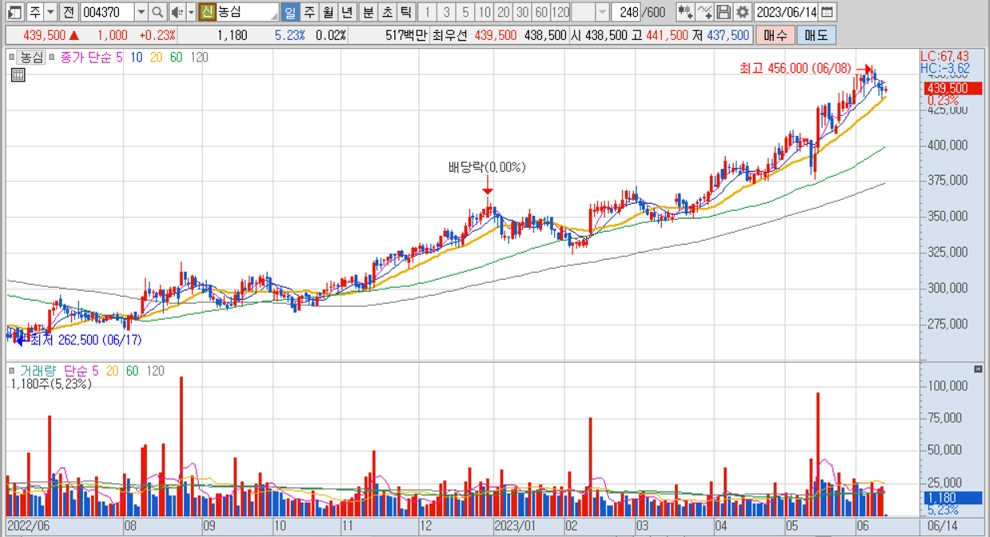The height and width of the screenshot is (537, 990).
Task: Click the speaker sound icon
Action: tap(176, 12)
